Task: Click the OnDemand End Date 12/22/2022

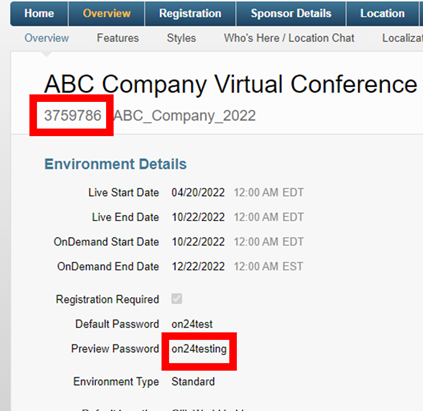Action: point(198,267)
